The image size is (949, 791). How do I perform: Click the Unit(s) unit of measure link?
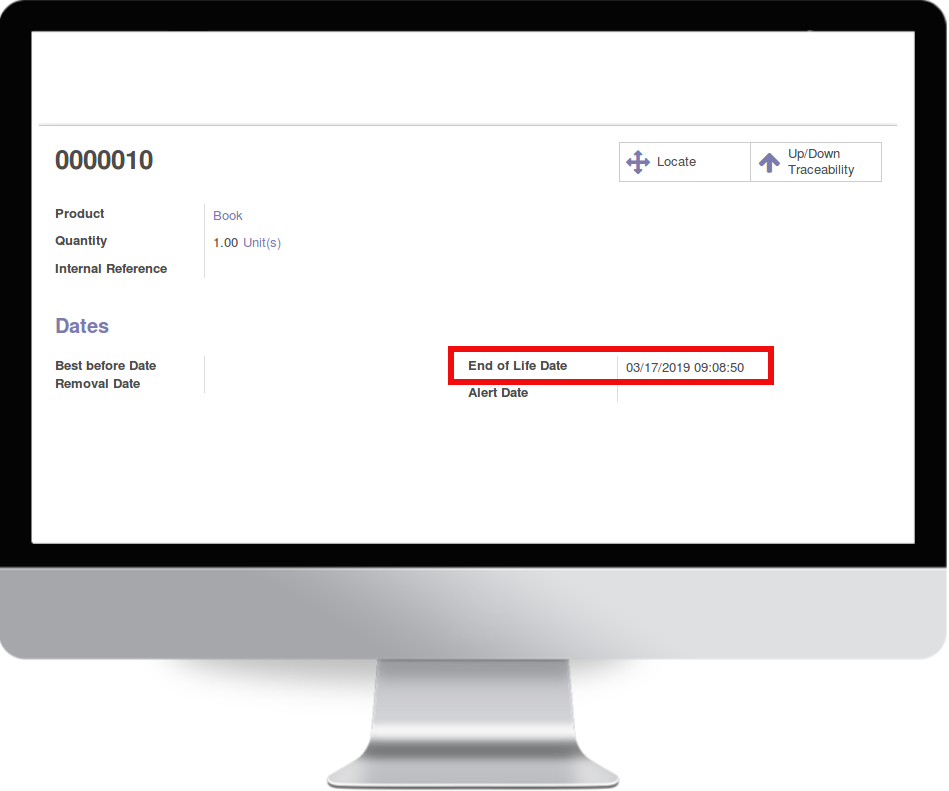coord(262,243)
